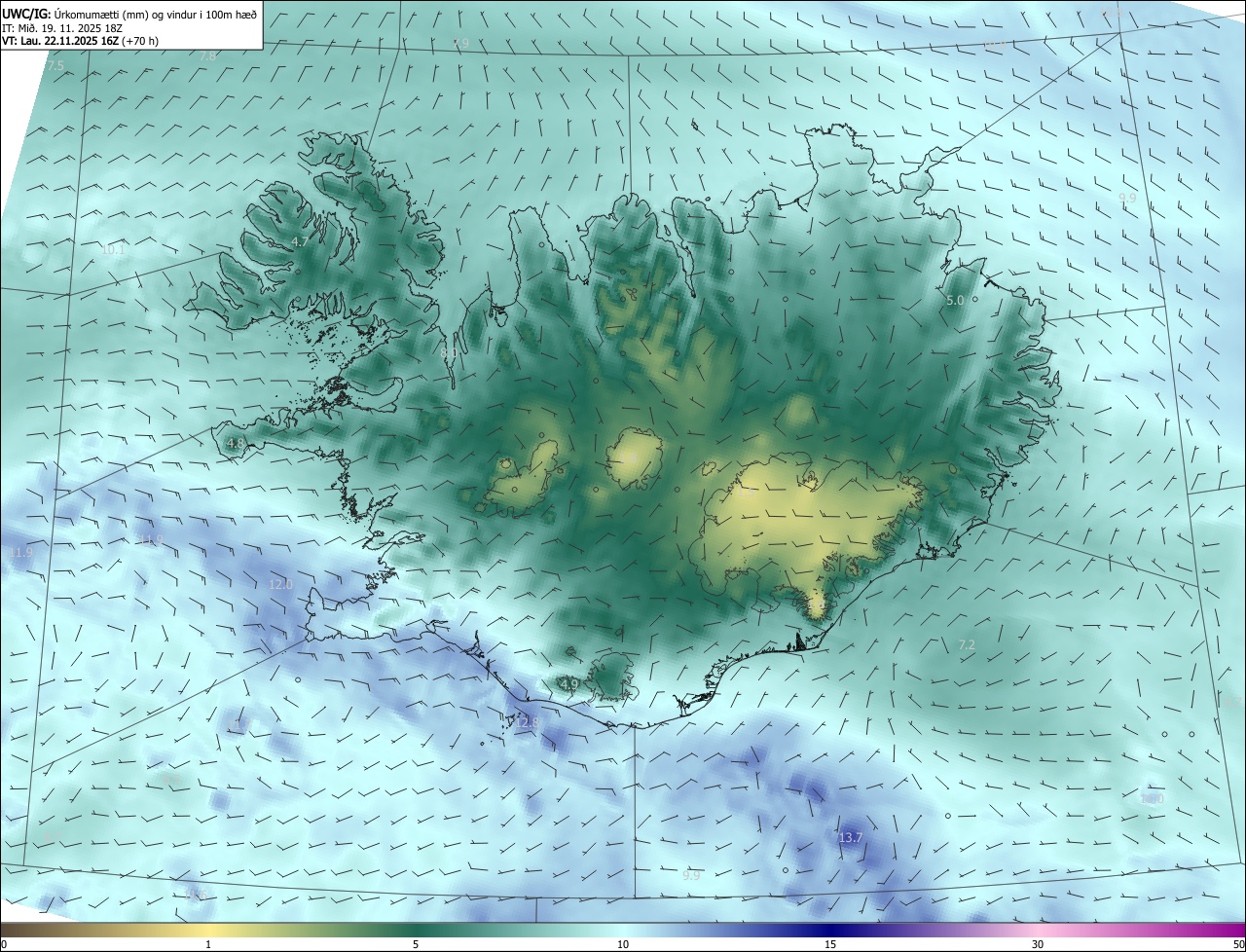This screenshot has width=1246, height=952.
Task: Select the '30' tick on the color scale
Action: point(1038,944)
